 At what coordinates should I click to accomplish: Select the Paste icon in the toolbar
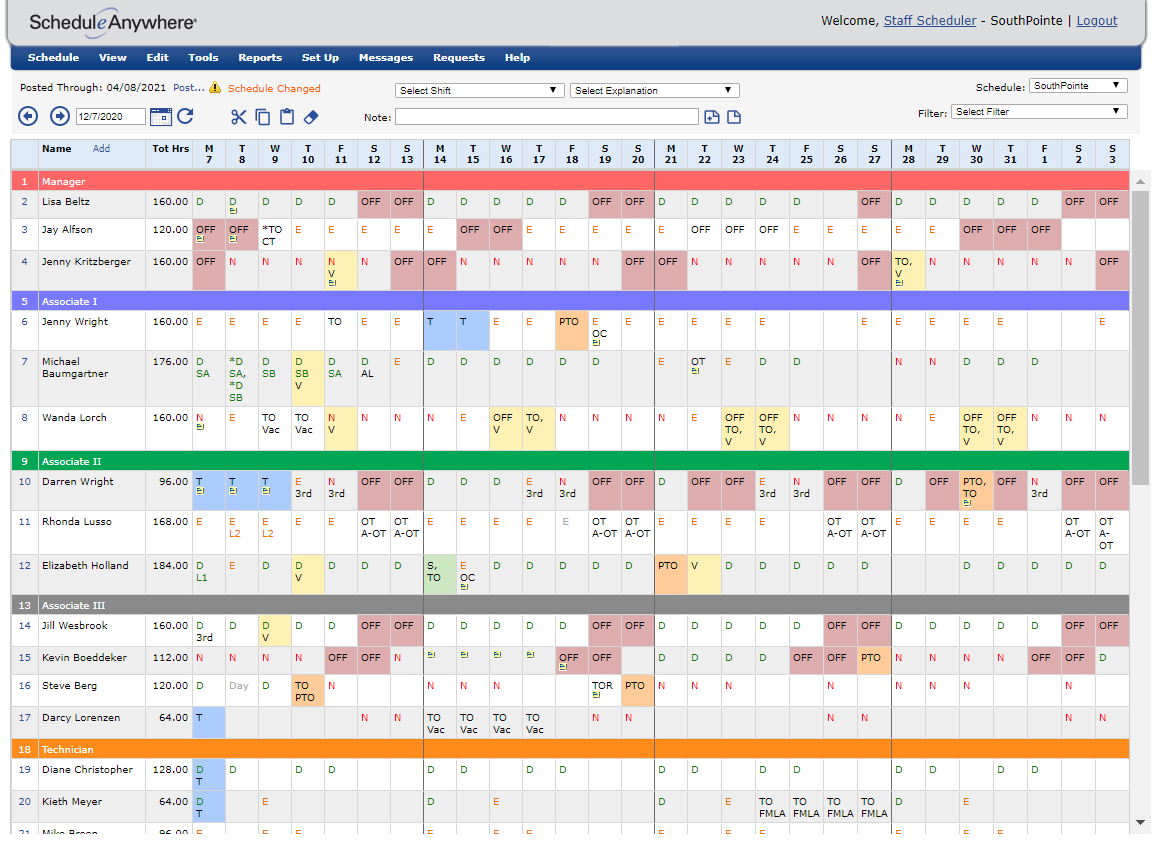coord(289,117)
